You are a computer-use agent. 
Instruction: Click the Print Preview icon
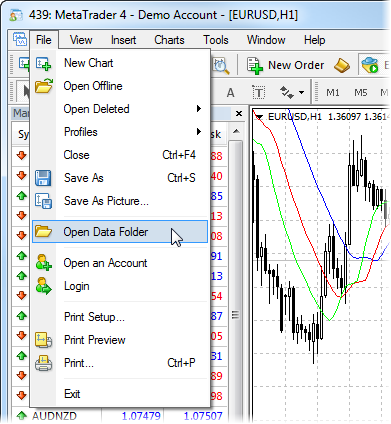click(x=44, y=340)
